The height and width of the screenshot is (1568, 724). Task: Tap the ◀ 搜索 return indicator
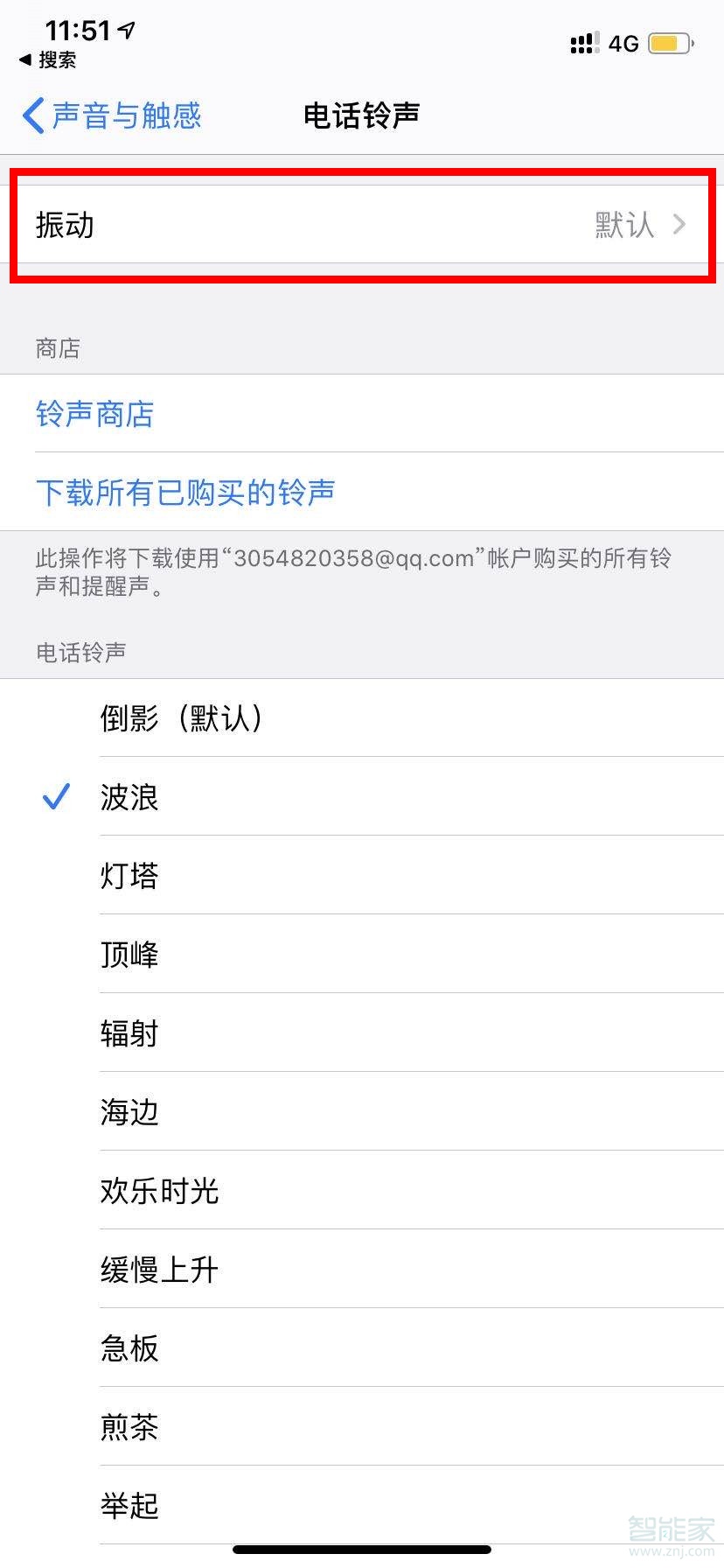(48, 60)
